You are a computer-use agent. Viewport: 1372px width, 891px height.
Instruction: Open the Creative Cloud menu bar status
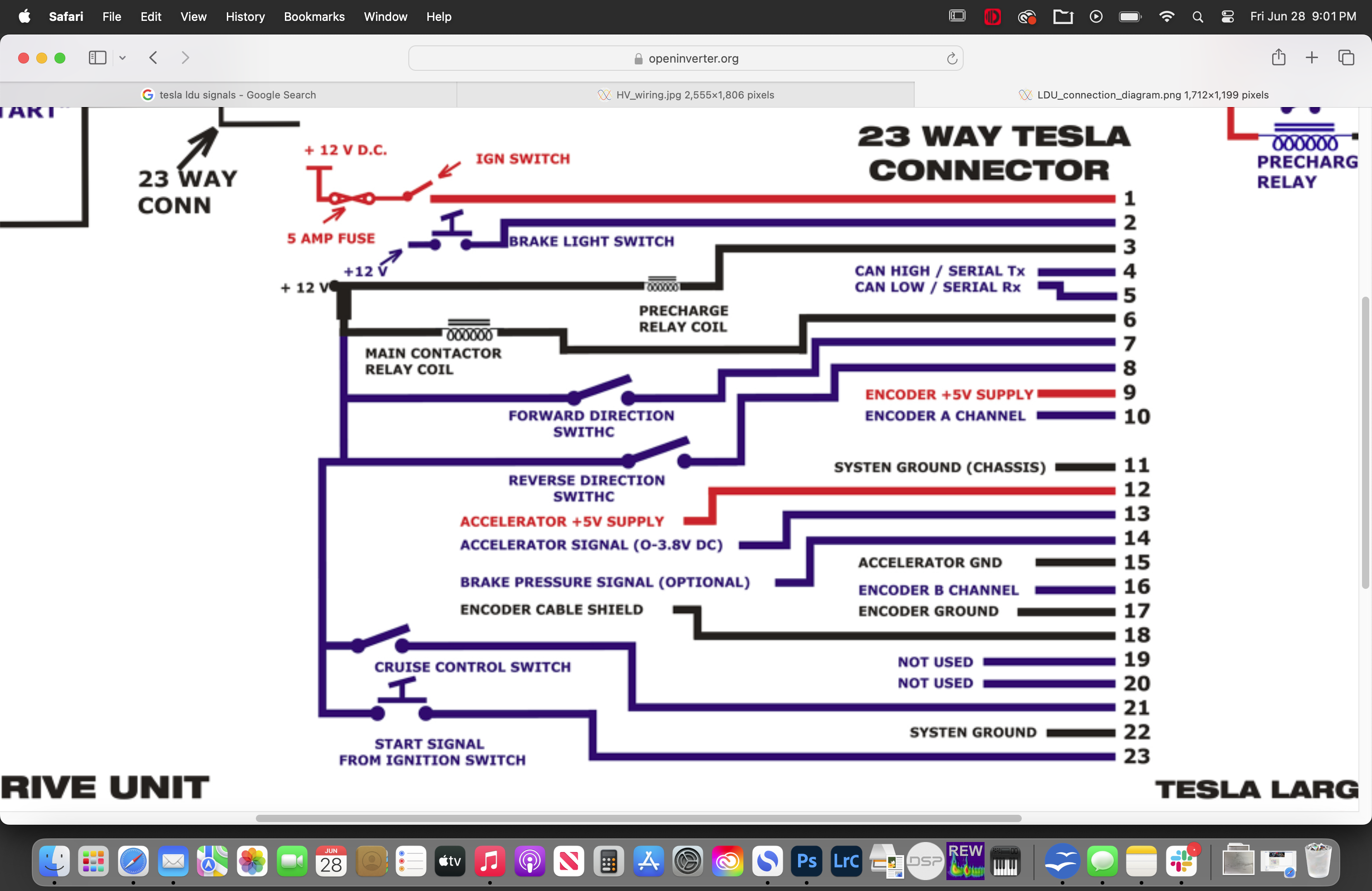[x=1027, y=17]
